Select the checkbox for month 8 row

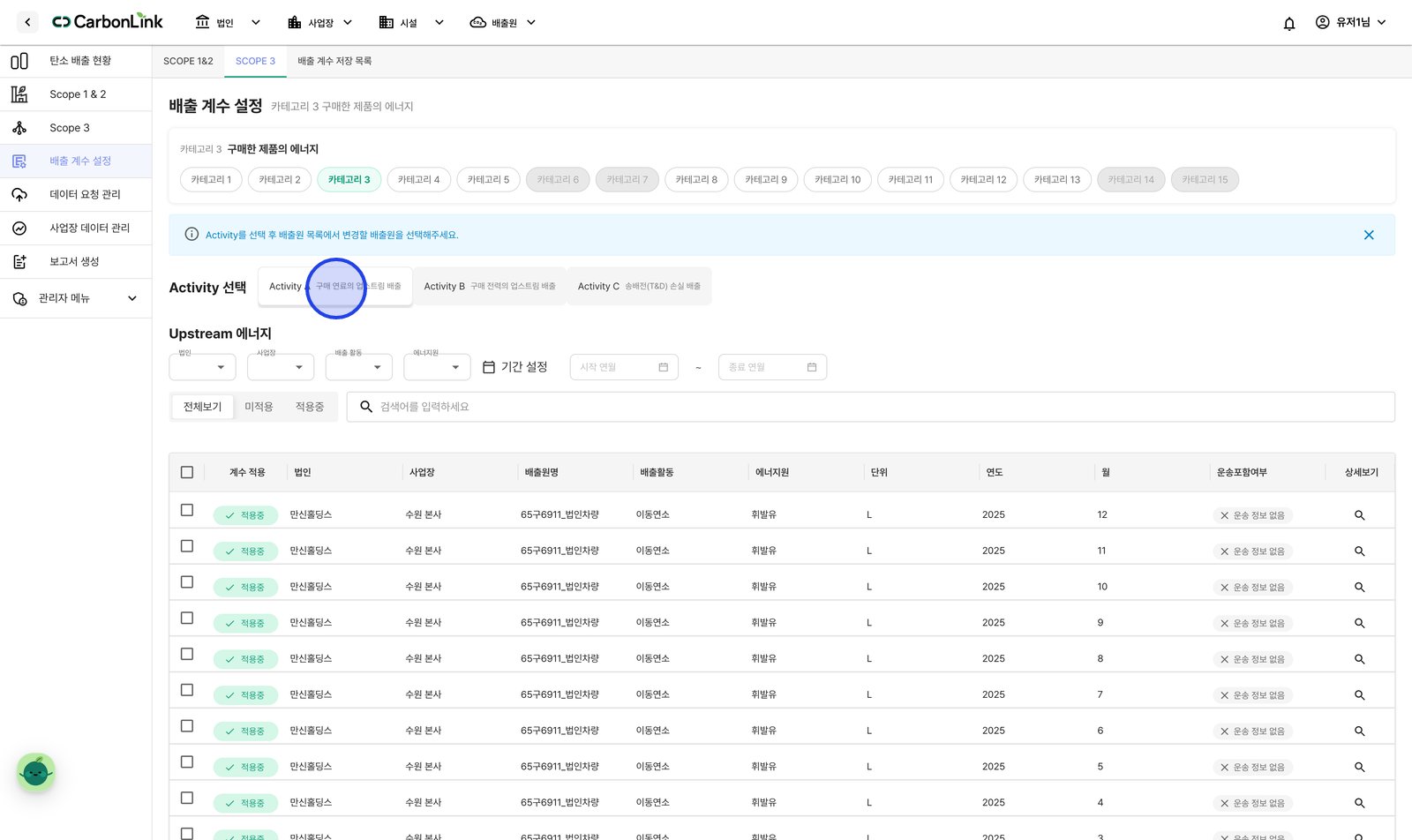coord(187,654)
